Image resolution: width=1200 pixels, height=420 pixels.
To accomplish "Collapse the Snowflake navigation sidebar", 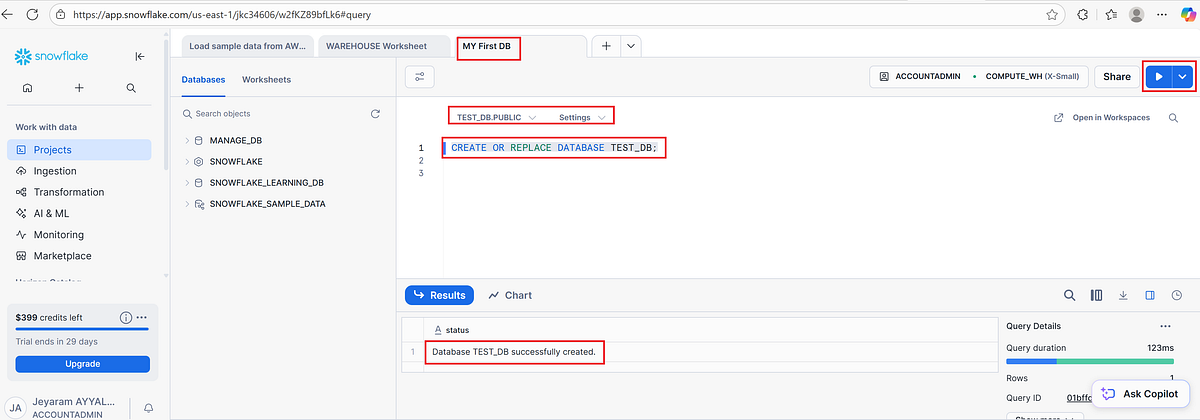I will (140, 57).
